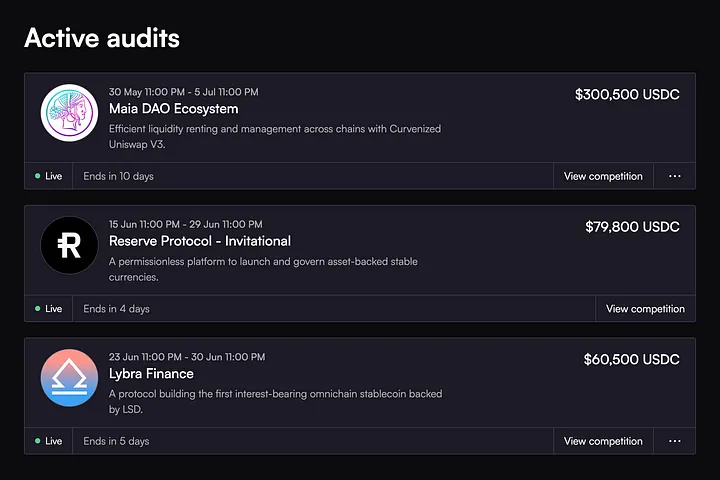
Task: Click the Live status dot on Lybra Finance
Action: click(x=38, y=441)
